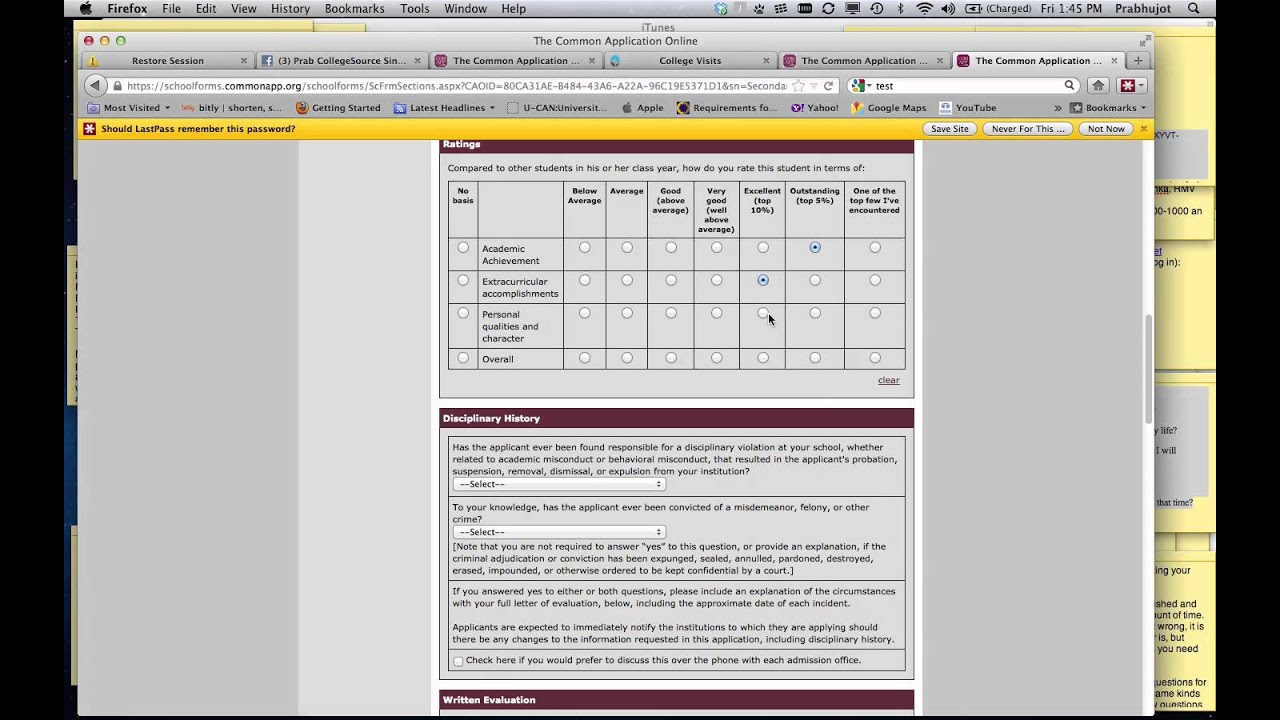The height and width of the screenshot is (720, 1280).
Task: Open the sync arrows menu bar icon
Action: click(828, 9)
